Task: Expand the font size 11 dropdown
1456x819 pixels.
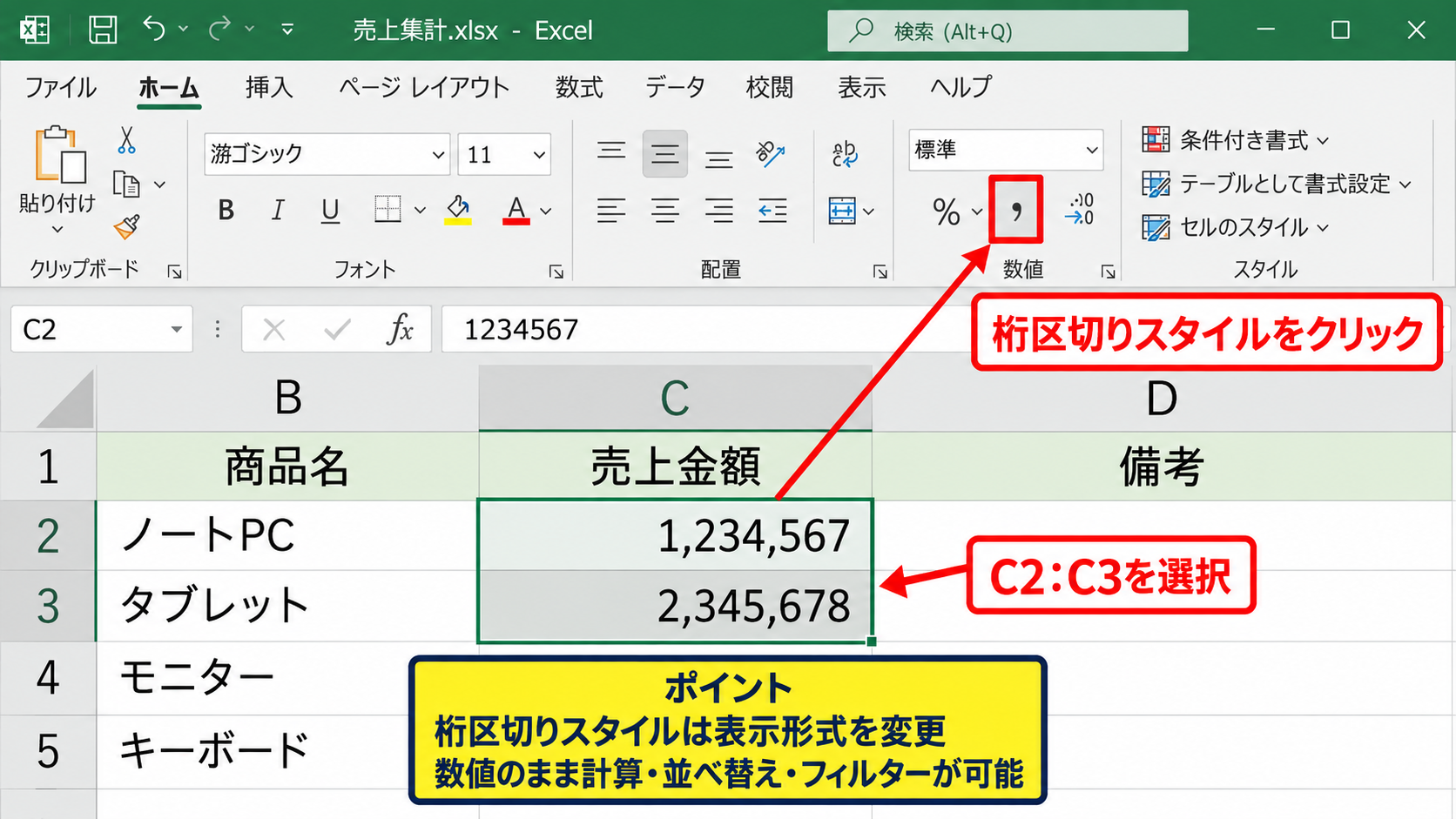Action: [539, 155]
